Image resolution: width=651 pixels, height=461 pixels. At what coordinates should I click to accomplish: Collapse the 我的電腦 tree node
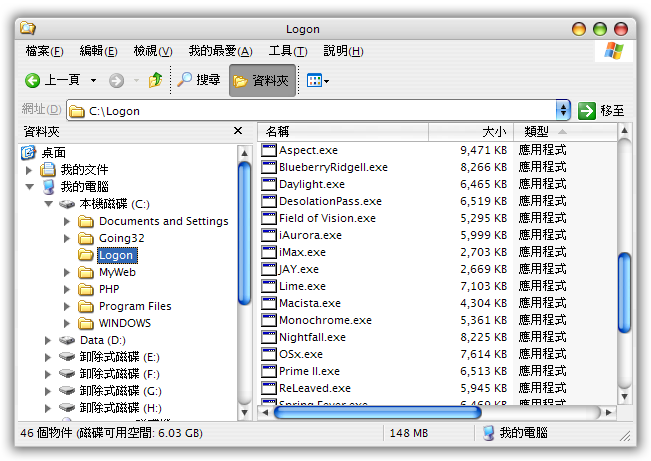pos(29,187)
